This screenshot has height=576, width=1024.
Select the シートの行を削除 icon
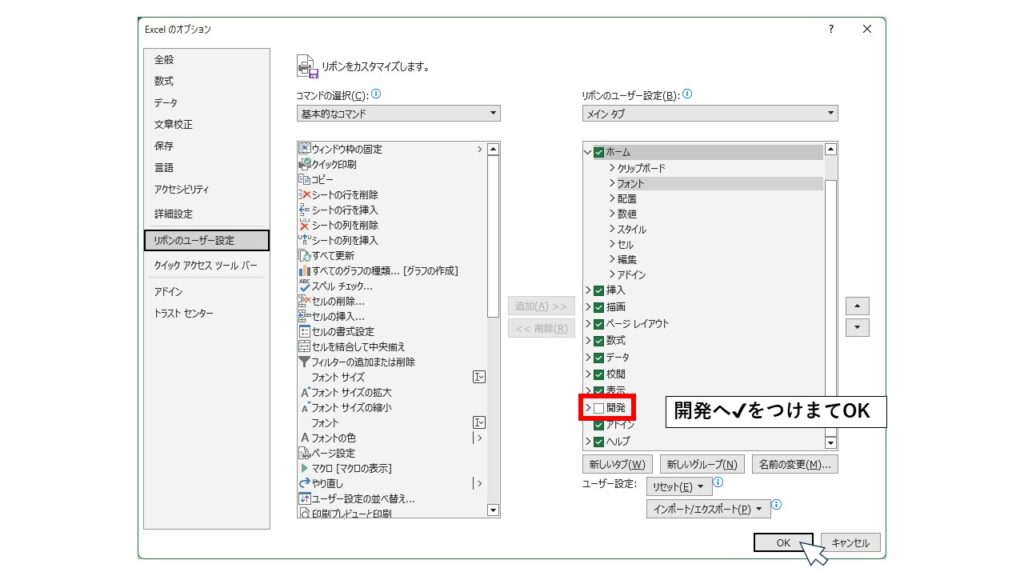(x=305, y=195)
